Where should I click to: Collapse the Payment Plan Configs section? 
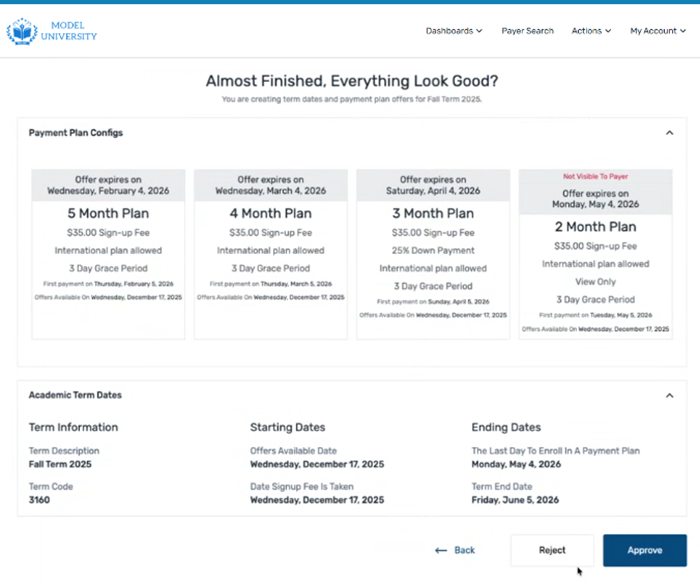tap(669, 132)
